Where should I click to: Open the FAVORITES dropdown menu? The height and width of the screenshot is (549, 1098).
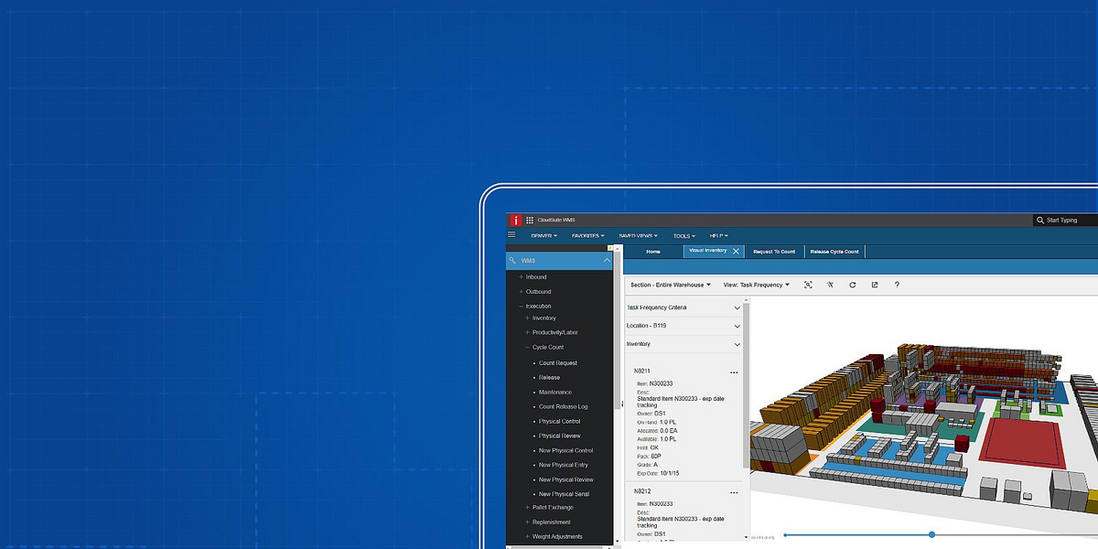(x=588, y=236)
